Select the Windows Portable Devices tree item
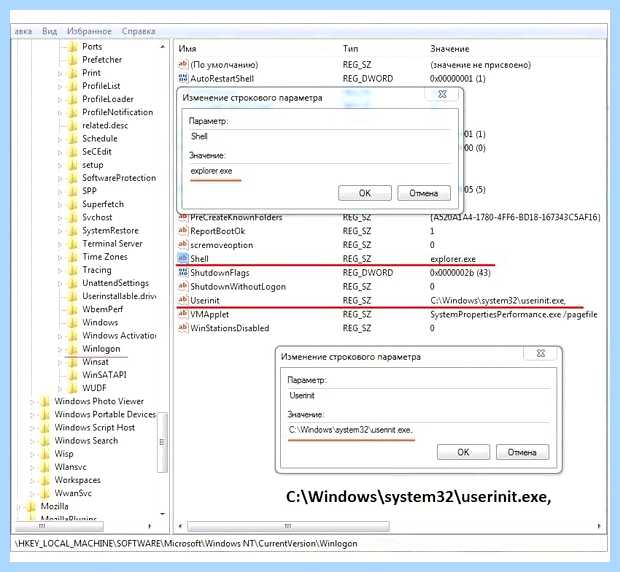 click(x=105, y=414)
